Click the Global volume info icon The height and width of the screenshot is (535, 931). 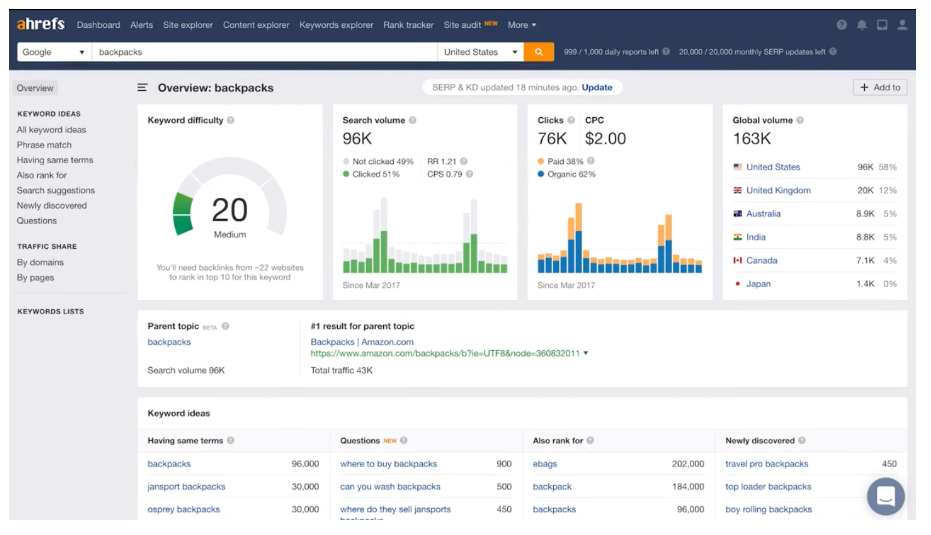click(800, 120)
